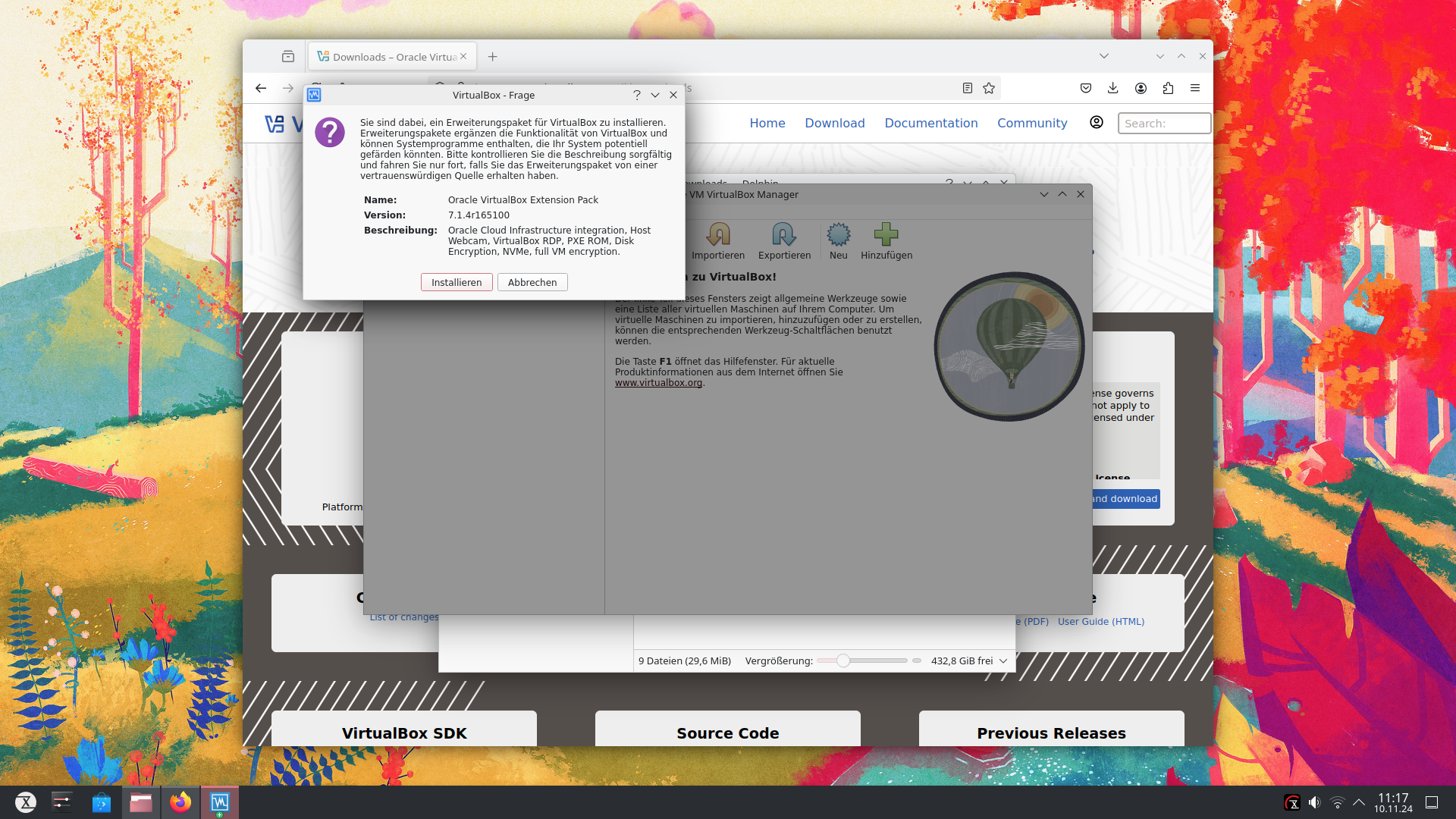This screenshot has height=819, width=1456.
Task: Close the Downloads – Oracle VirtualBox tab
Action: point(463,56)
